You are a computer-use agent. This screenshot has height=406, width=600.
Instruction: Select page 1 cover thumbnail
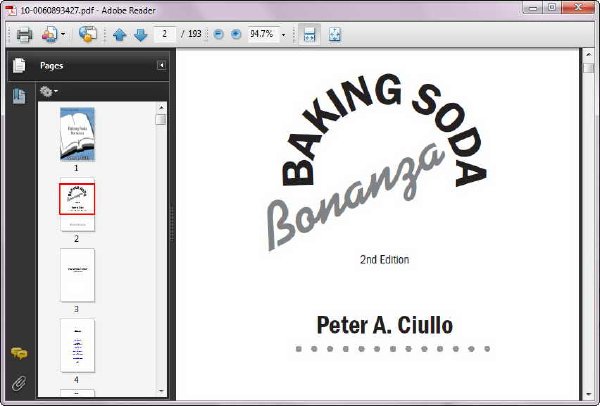coord(77,134)
